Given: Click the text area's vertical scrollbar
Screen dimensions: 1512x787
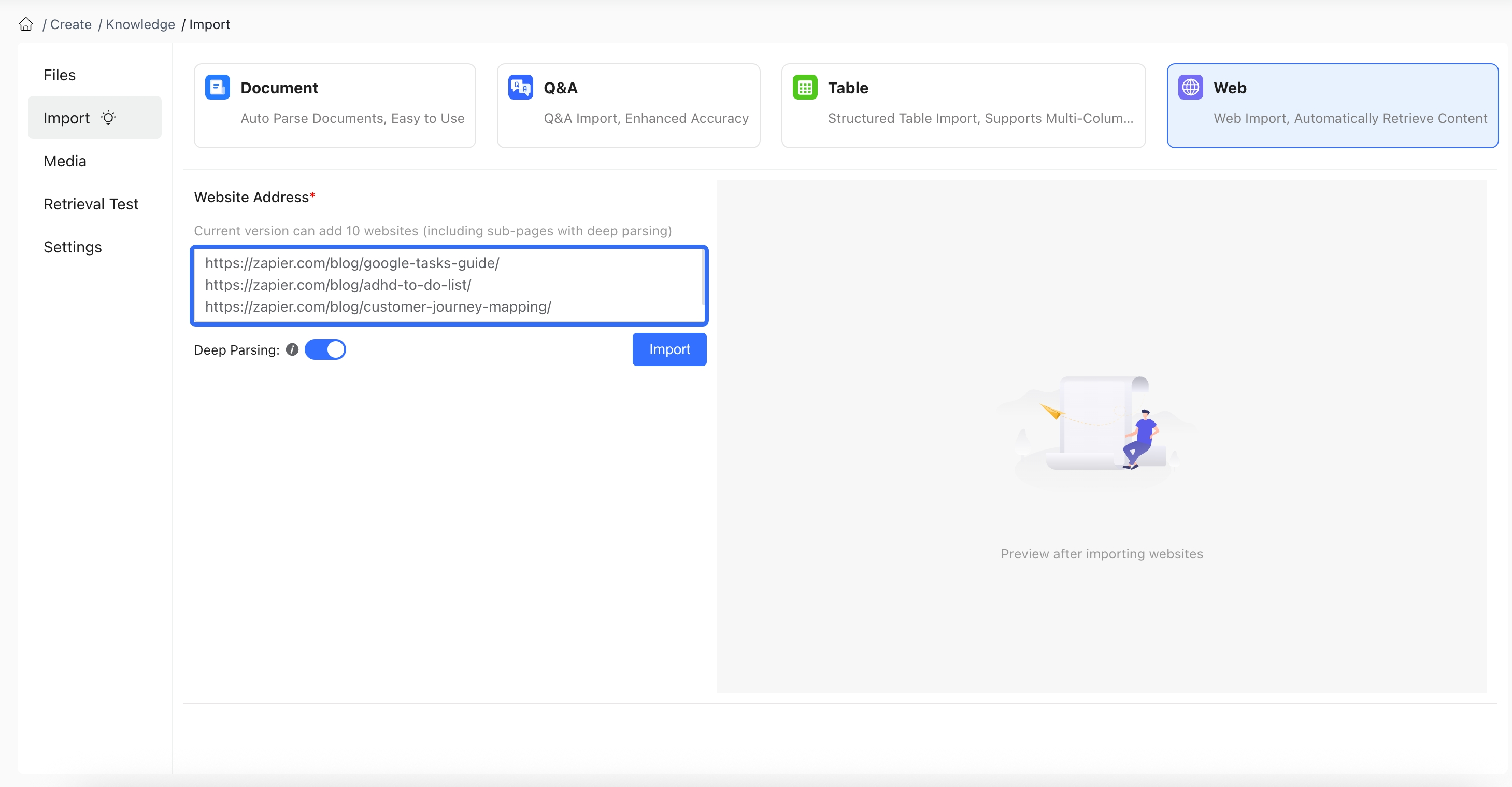Looking at the screenshot, I should 703,277.
